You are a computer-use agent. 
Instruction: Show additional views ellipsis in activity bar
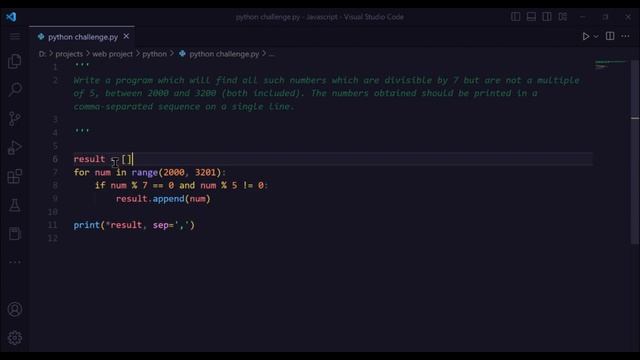pyautogui.click(x=15, y=262)
